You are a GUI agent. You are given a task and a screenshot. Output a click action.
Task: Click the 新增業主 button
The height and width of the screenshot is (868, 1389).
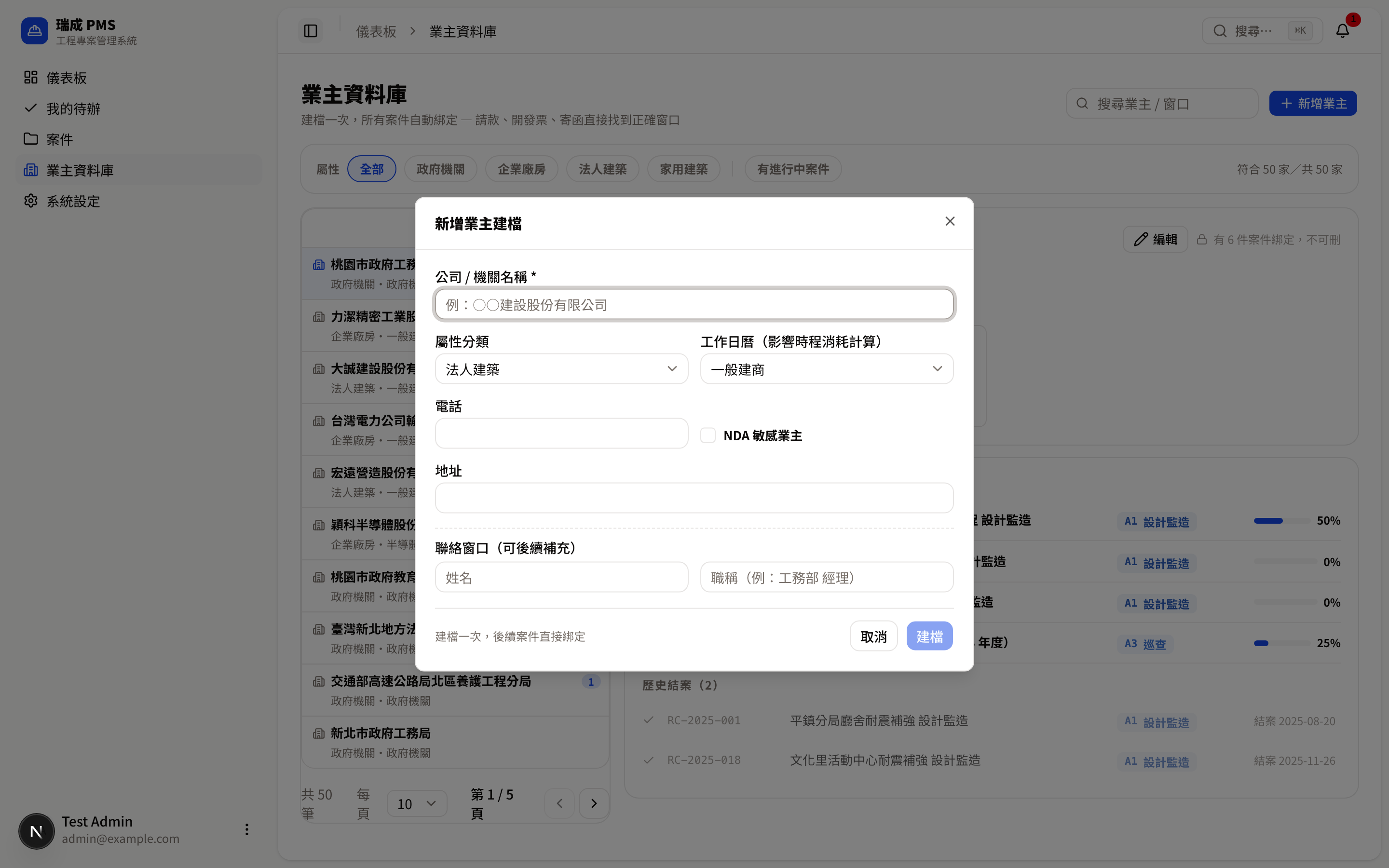[1313, 103]
